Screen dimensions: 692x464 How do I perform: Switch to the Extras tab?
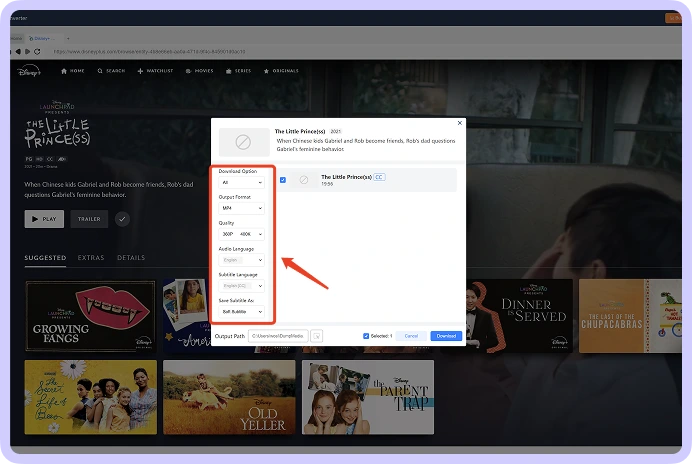[x=91, y=258]
